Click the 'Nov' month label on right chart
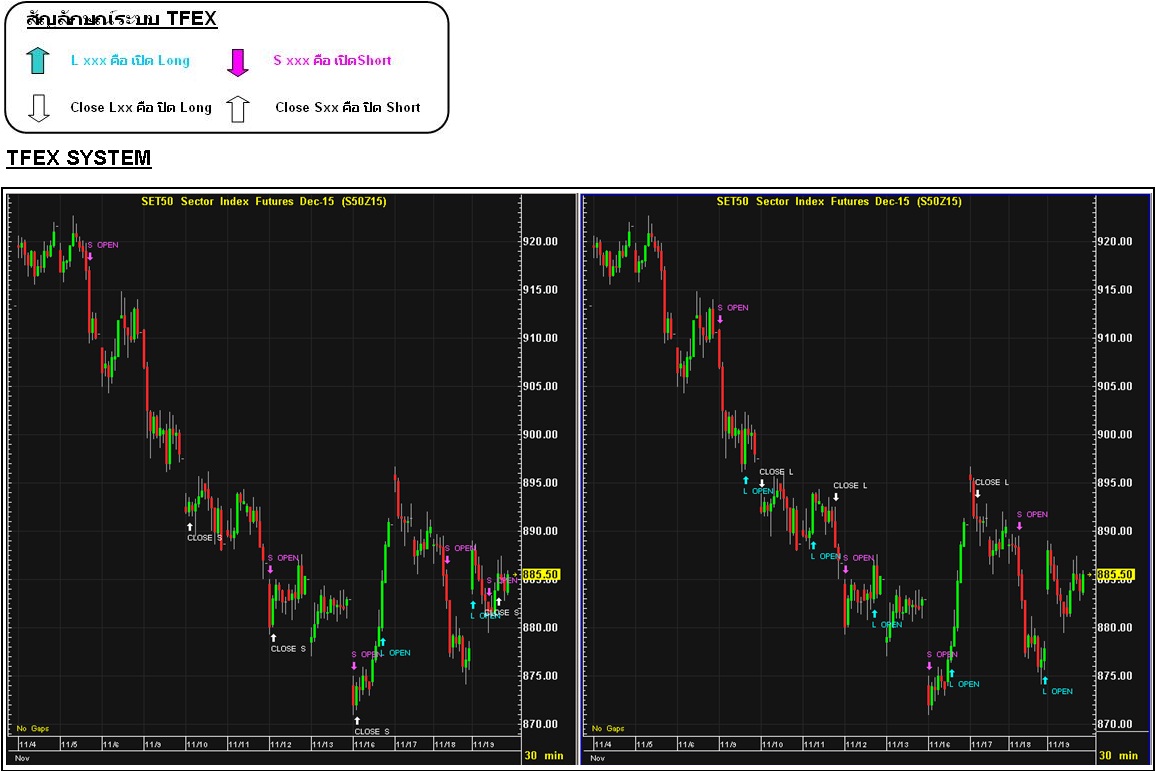Screen dimensions: 1156x771 pyautogui.click(x=598, y=758)
